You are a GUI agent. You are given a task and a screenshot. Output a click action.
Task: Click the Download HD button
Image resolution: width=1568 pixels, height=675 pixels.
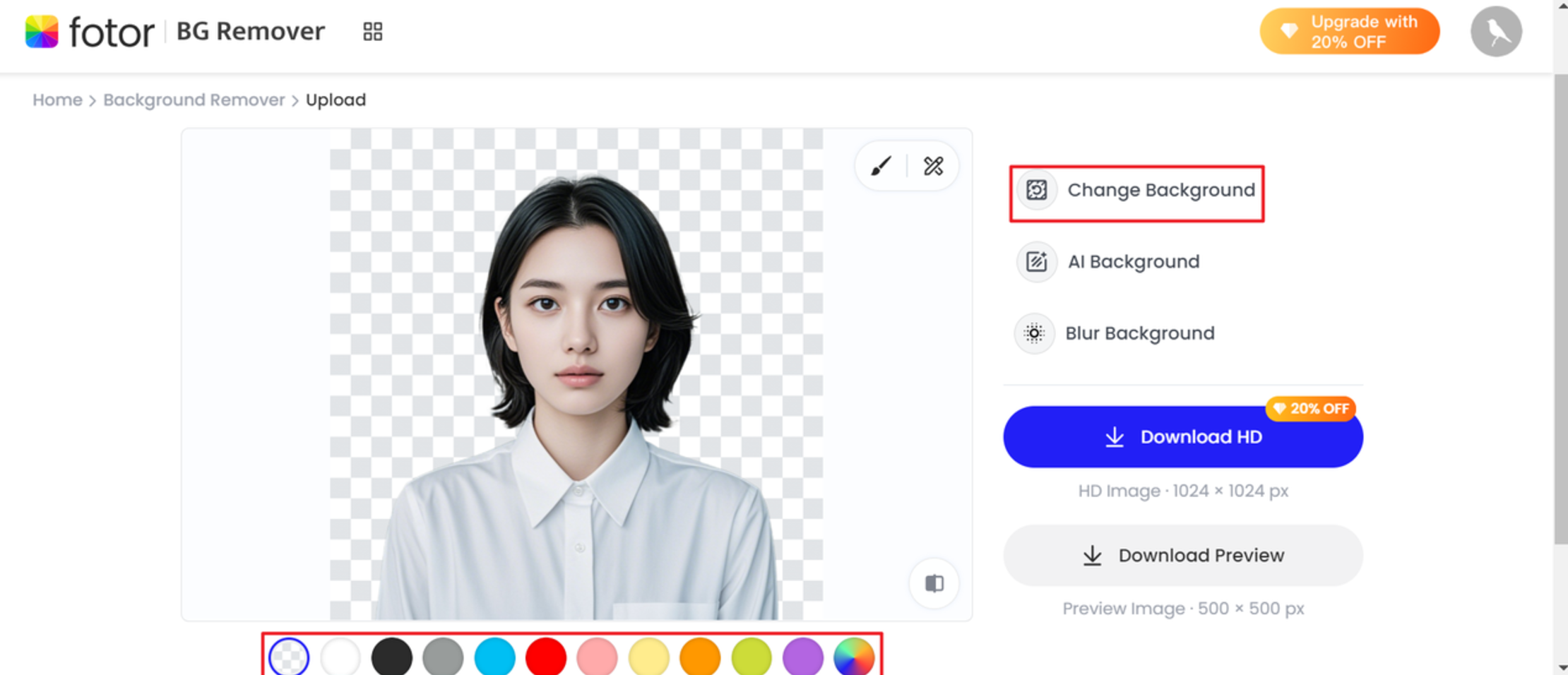tap(1183, 437)
